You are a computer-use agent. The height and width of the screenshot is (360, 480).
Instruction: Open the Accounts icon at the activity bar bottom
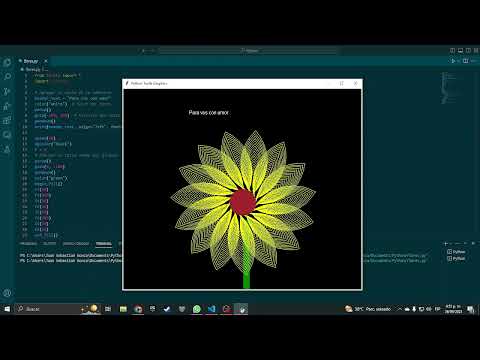tap(7, 293)
